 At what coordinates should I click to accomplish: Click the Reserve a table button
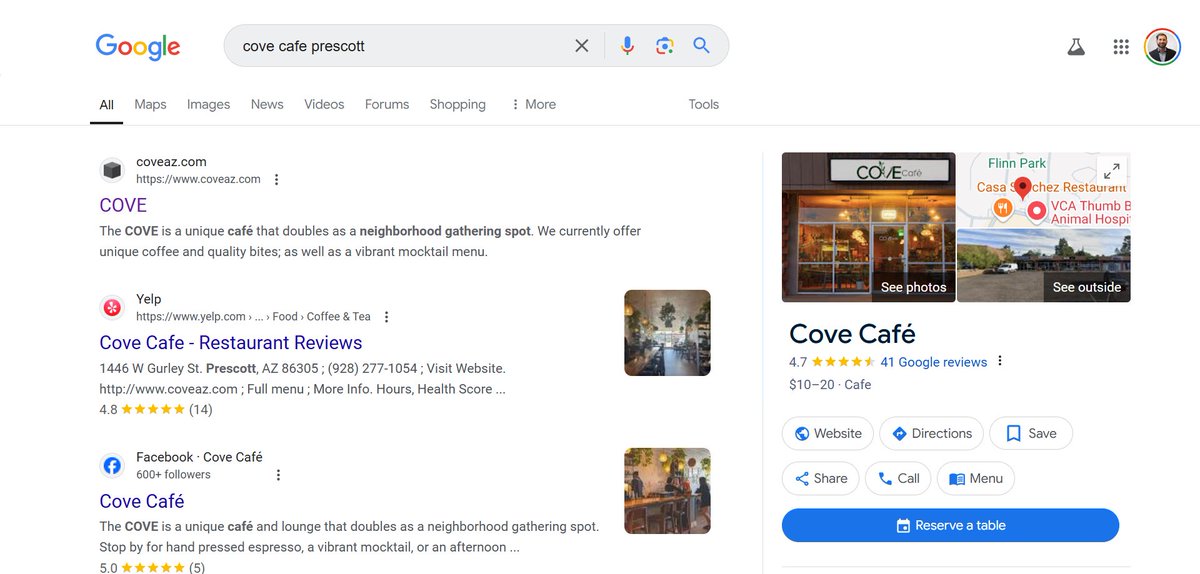(950, 525)
